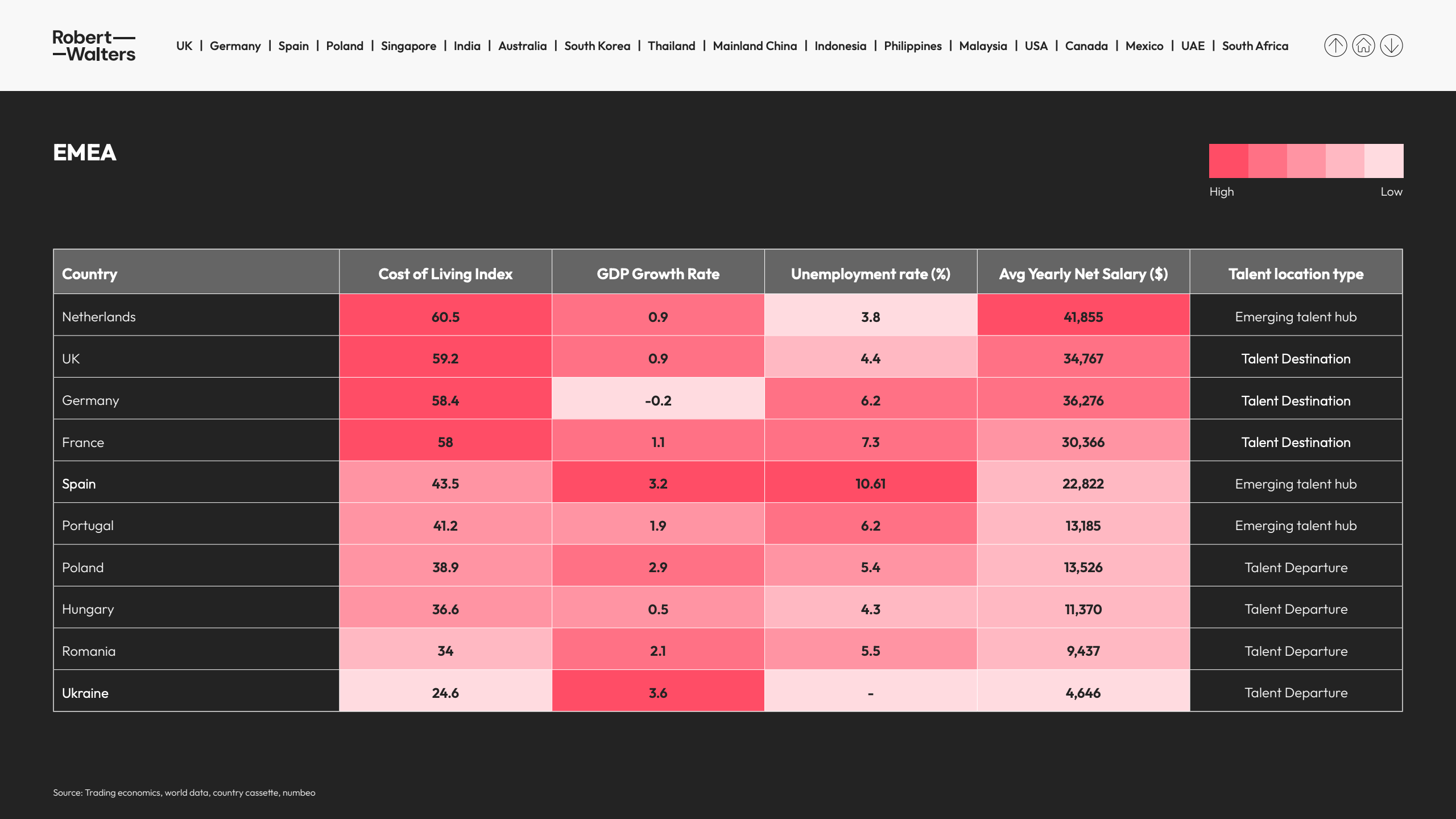
Task: Open the South Africa link
Action: coord(1255,45)
